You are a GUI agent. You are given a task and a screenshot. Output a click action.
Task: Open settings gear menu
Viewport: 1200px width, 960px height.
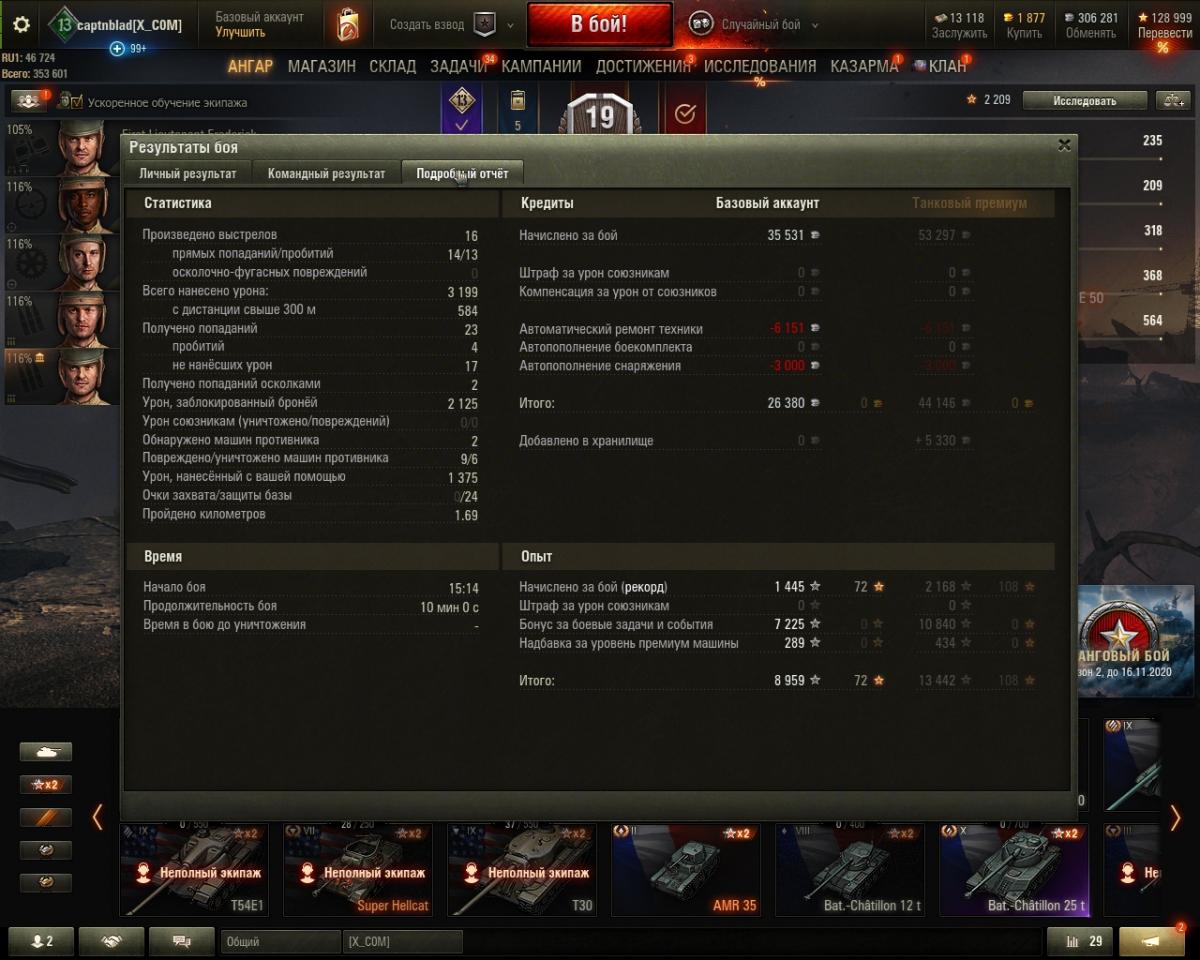coord(21,24)
